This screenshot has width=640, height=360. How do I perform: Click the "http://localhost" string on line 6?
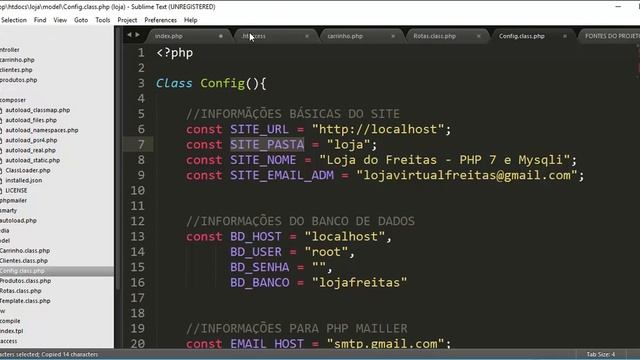[x=378, y=129]
